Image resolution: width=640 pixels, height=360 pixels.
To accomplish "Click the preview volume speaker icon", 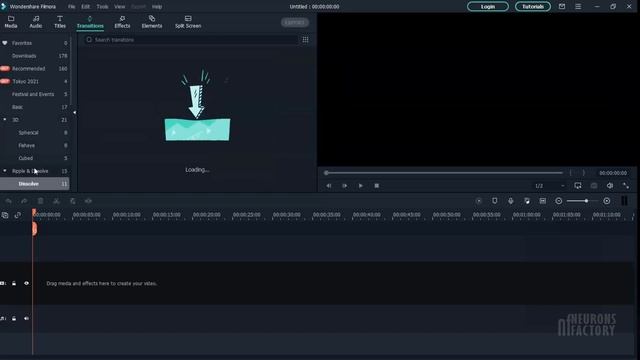I will (x=610, y=186).
